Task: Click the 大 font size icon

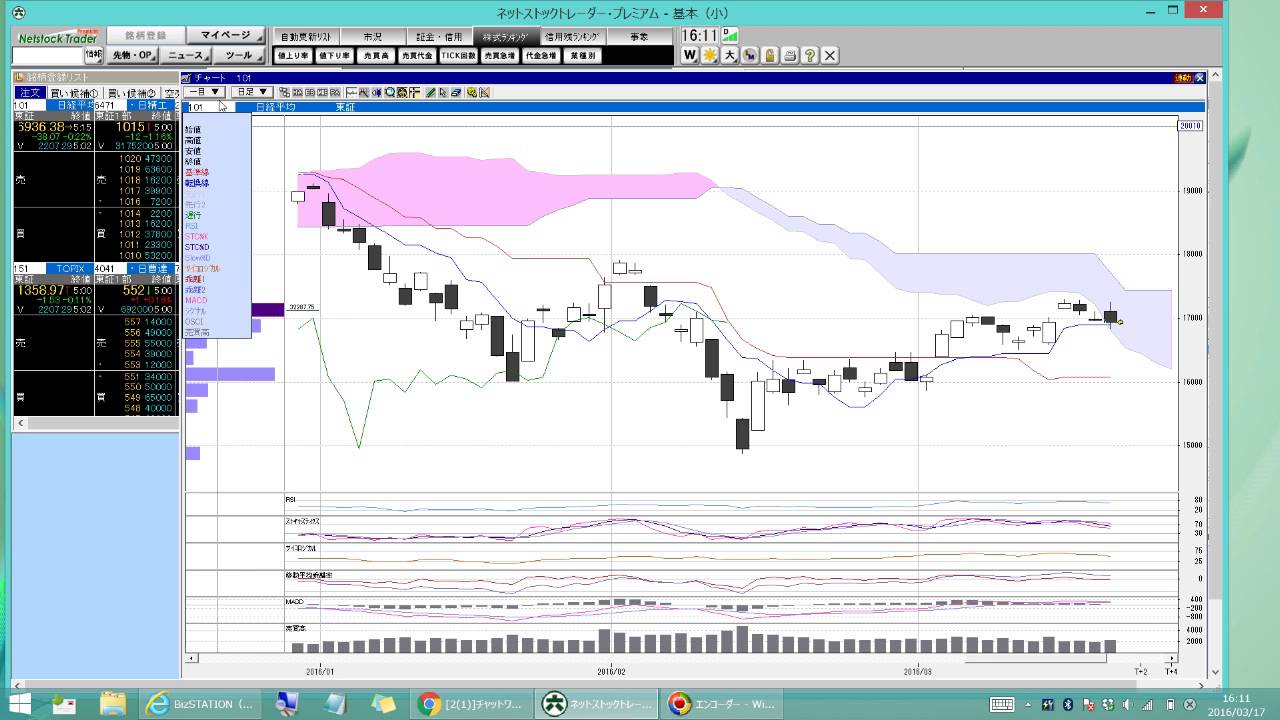Action: pos(730,56)
